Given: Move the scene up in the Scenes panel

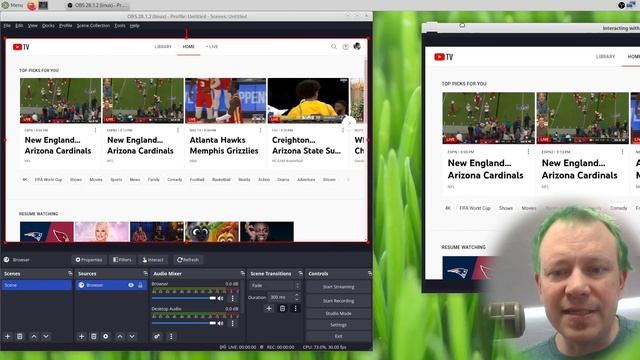Looking at the screenshot, I should coord(34,336).
